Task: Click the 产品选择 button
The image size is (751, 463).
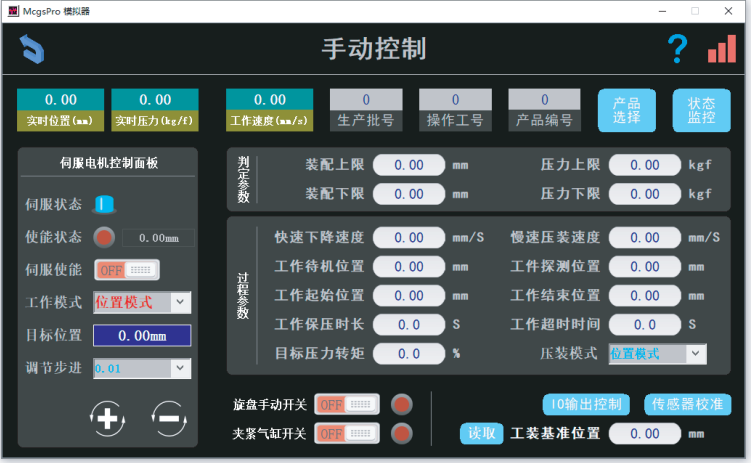Action: click(627, 110)
